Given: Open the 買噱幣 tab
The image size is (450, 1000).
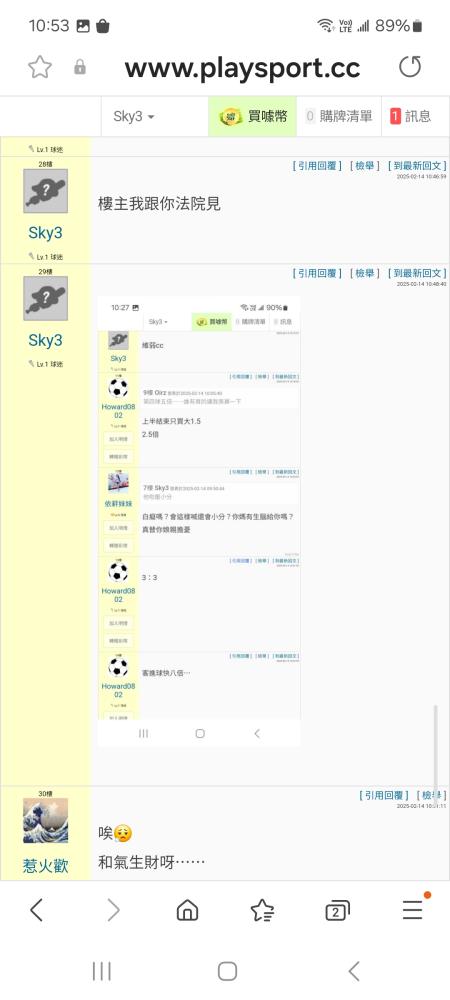Looking at the screenshot, I should [x=253, y=117].
